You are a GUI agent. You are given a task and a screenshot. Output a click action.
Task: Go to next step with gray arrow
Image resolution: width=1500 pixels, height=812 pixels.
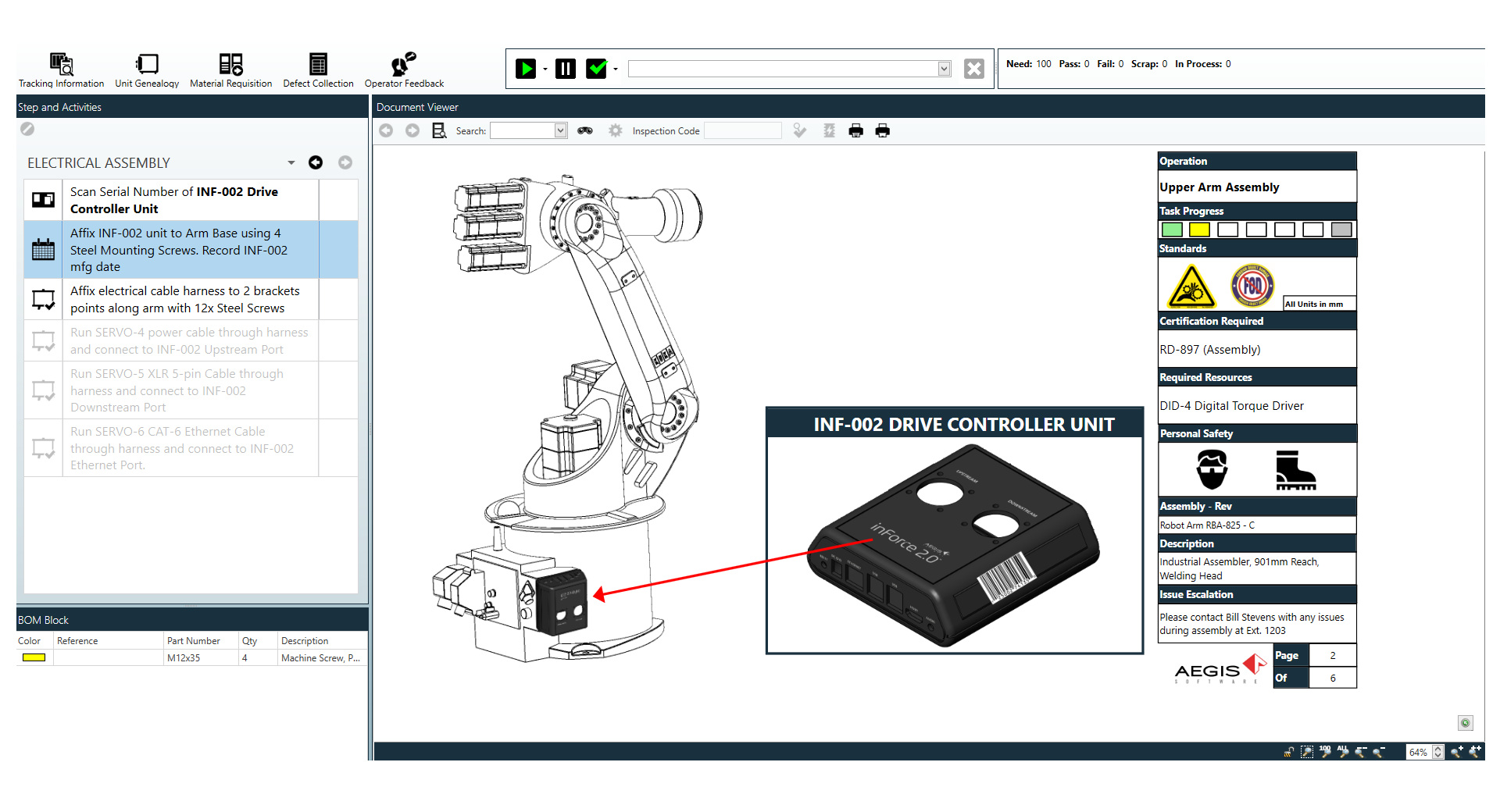(x=345, y=162)
